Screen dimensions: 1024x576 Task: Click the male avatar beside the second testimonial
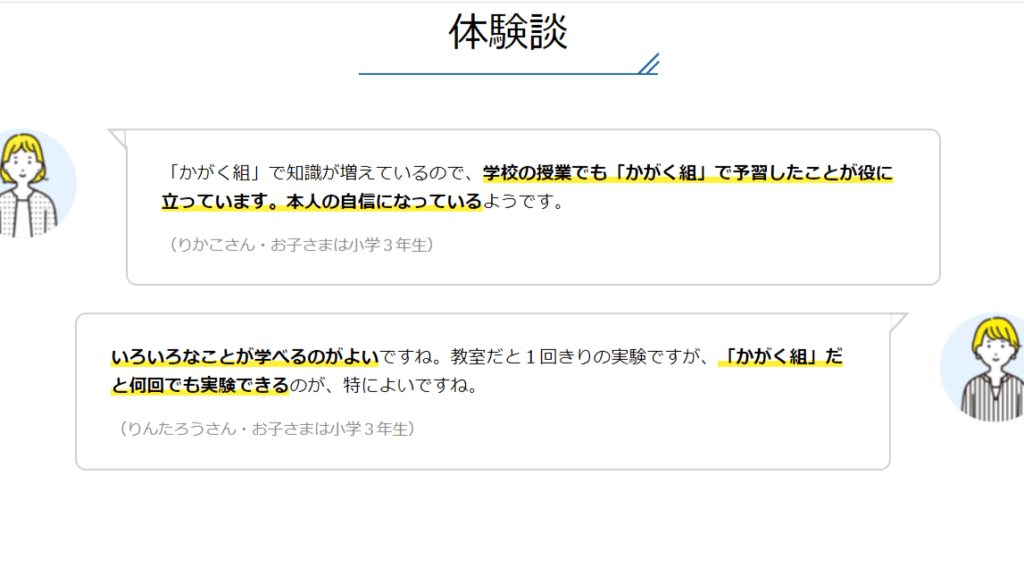tap(986, 368)
